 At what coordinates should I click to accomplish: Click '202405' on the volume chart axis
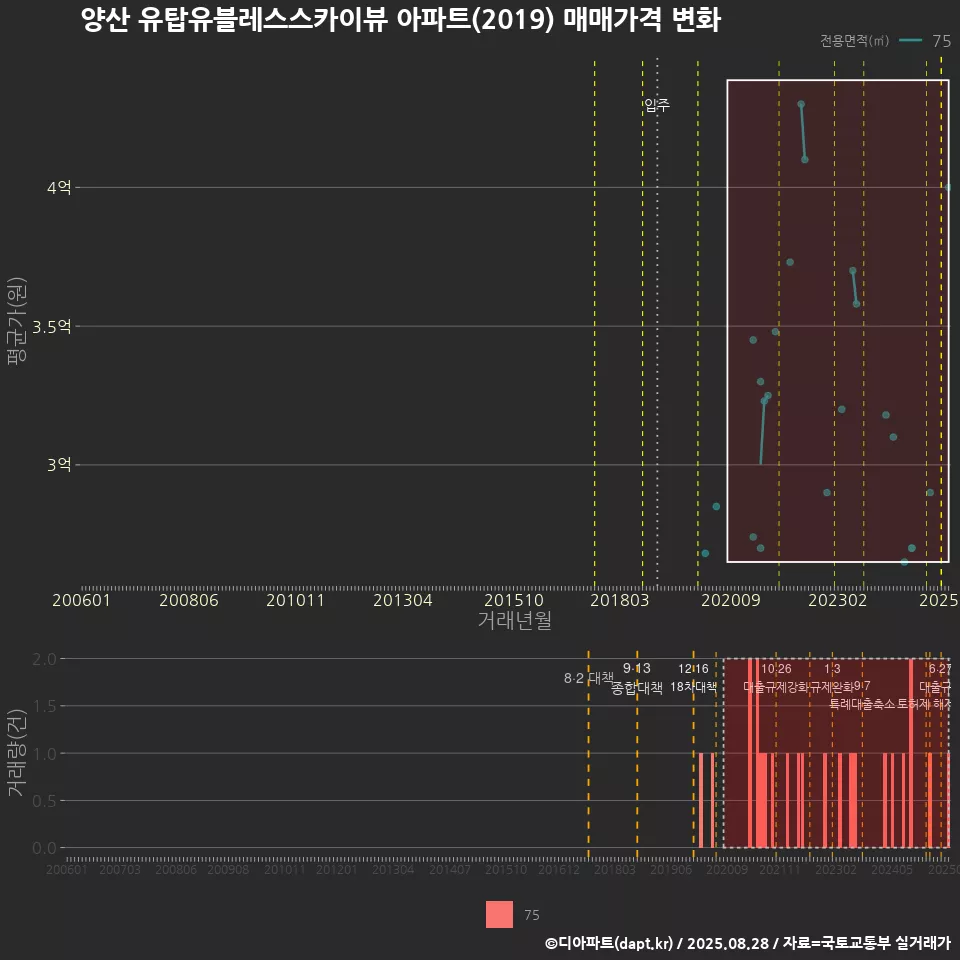click(x=892, y=869)
